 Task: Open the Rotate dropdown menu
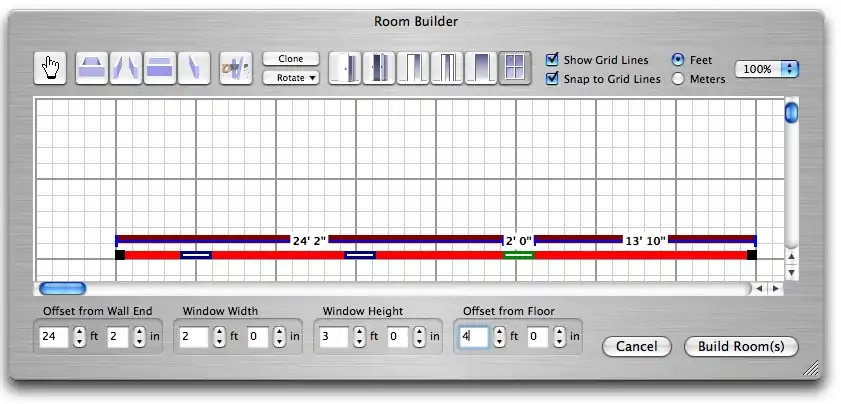click(x=291, y=77)
